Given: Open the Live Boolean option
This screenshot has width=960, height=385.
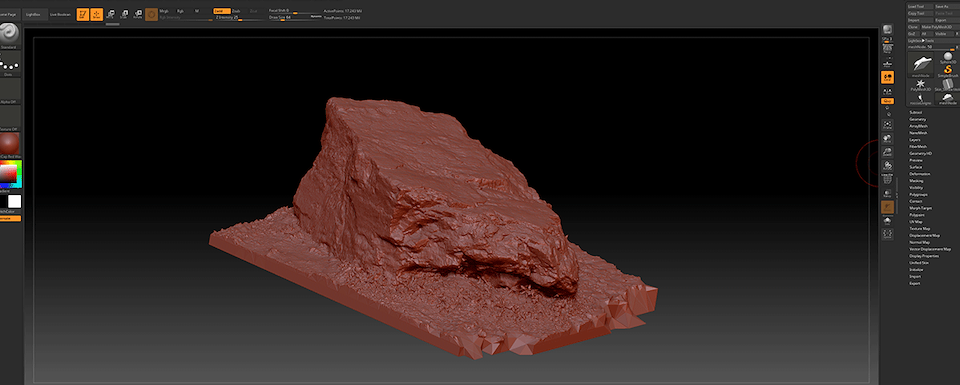Looking at the screenshot, I should click(x=60, y=14).
